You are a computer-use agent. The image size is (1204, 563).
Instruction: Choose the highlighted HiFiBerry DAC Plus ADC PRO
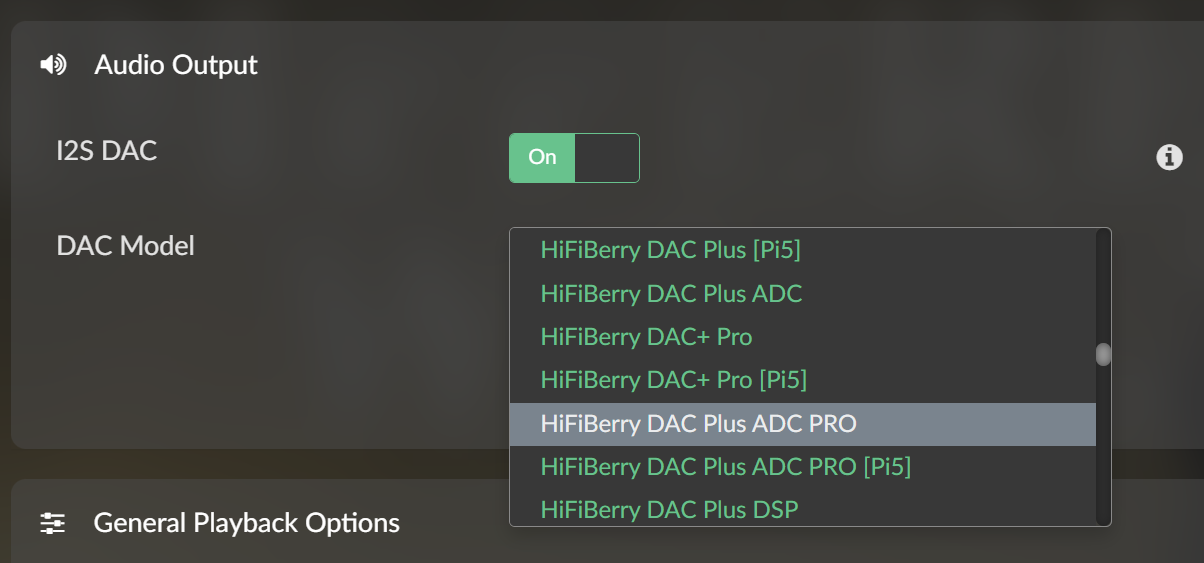(698, 424)
